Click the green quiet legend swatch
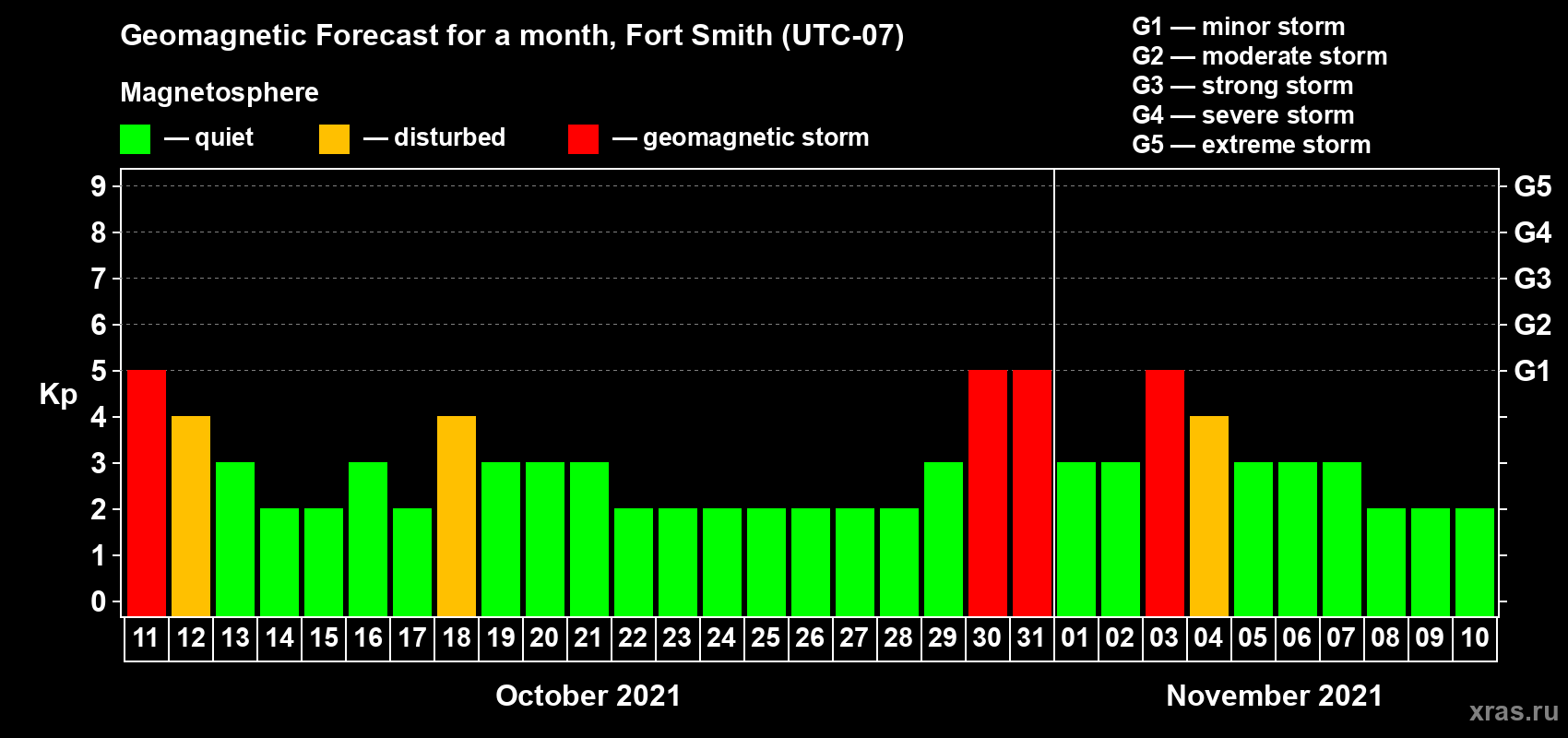1568x738 pixels. [x=135, y=139]
